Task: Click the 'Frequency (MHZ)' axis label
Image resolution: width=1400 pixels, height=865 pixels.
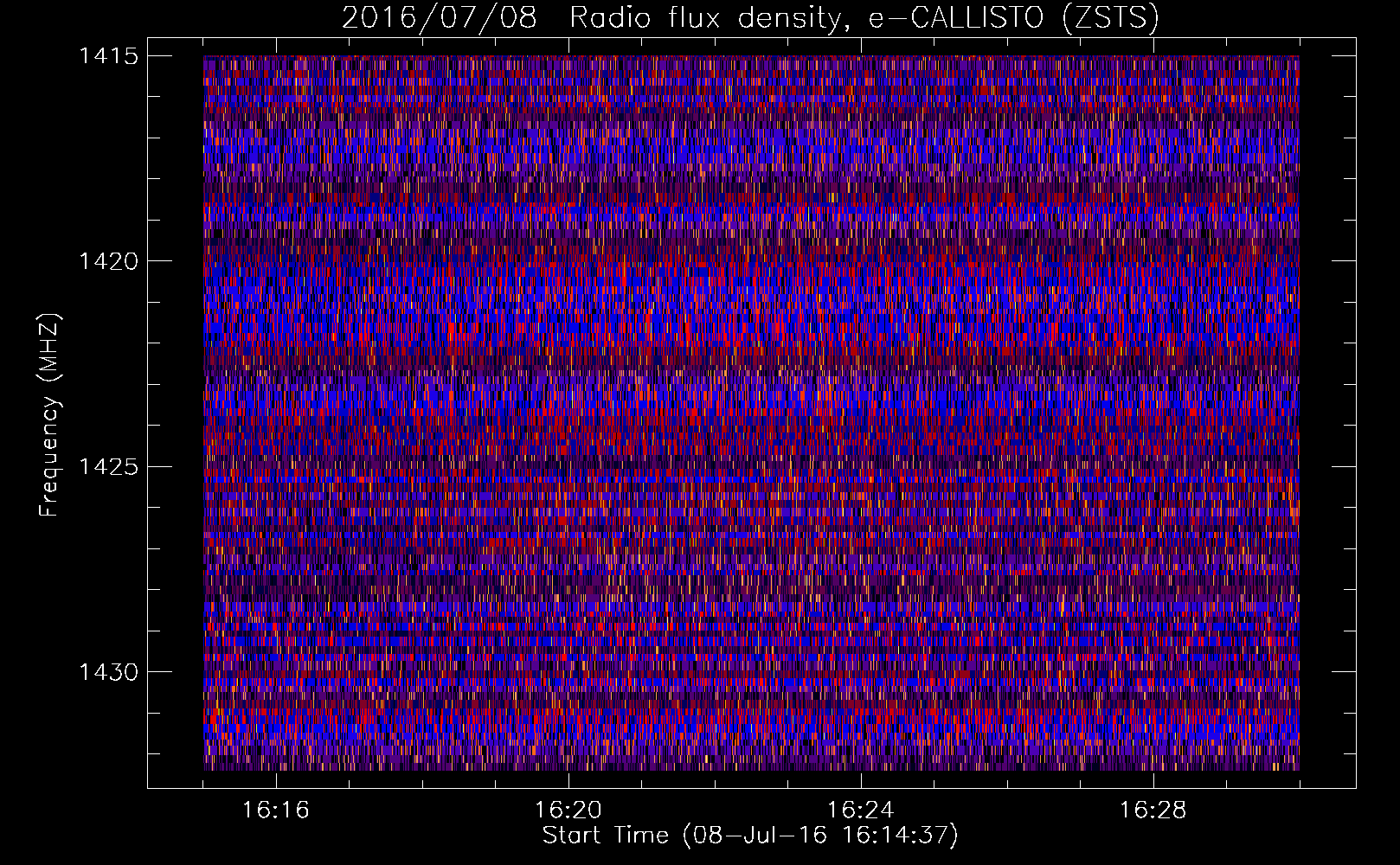Action: pyautogui.click(x=48, y=414)
